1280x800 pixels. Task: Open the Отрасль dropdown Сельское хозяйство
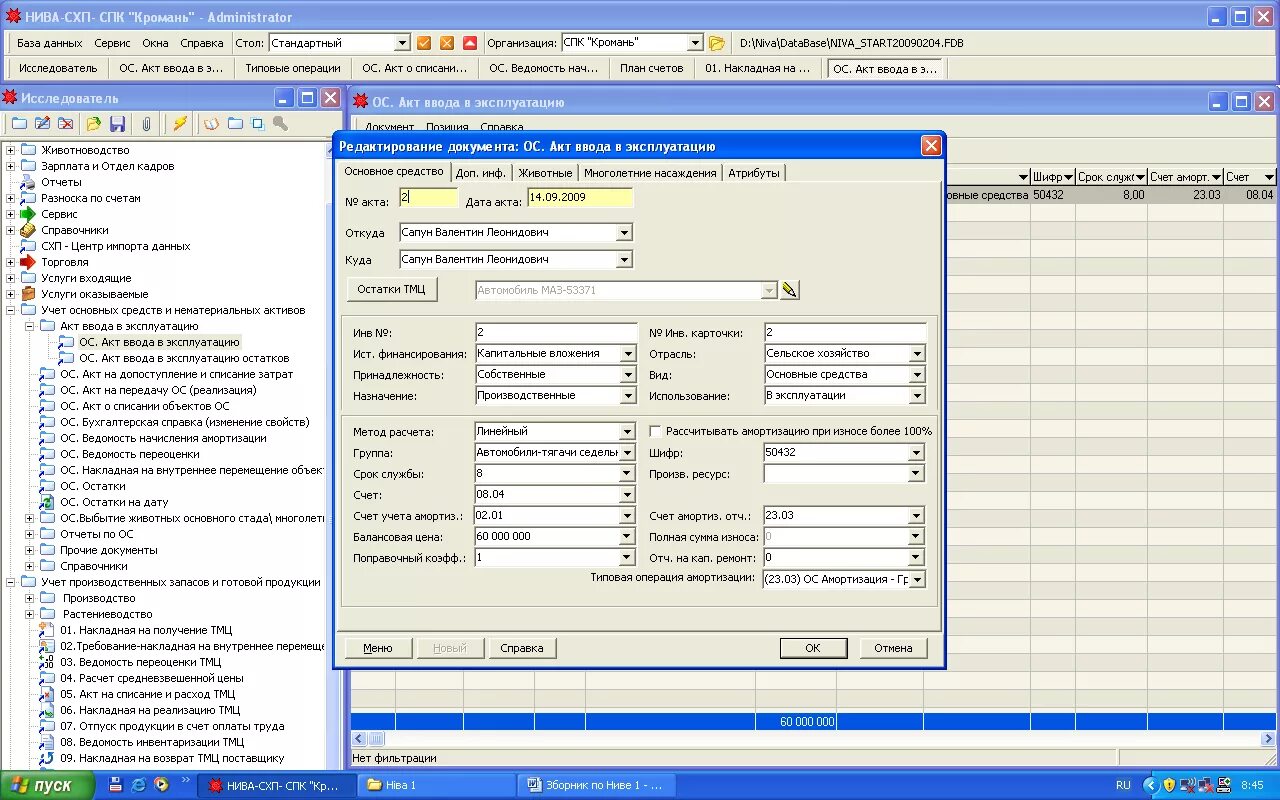pos(917,353)
